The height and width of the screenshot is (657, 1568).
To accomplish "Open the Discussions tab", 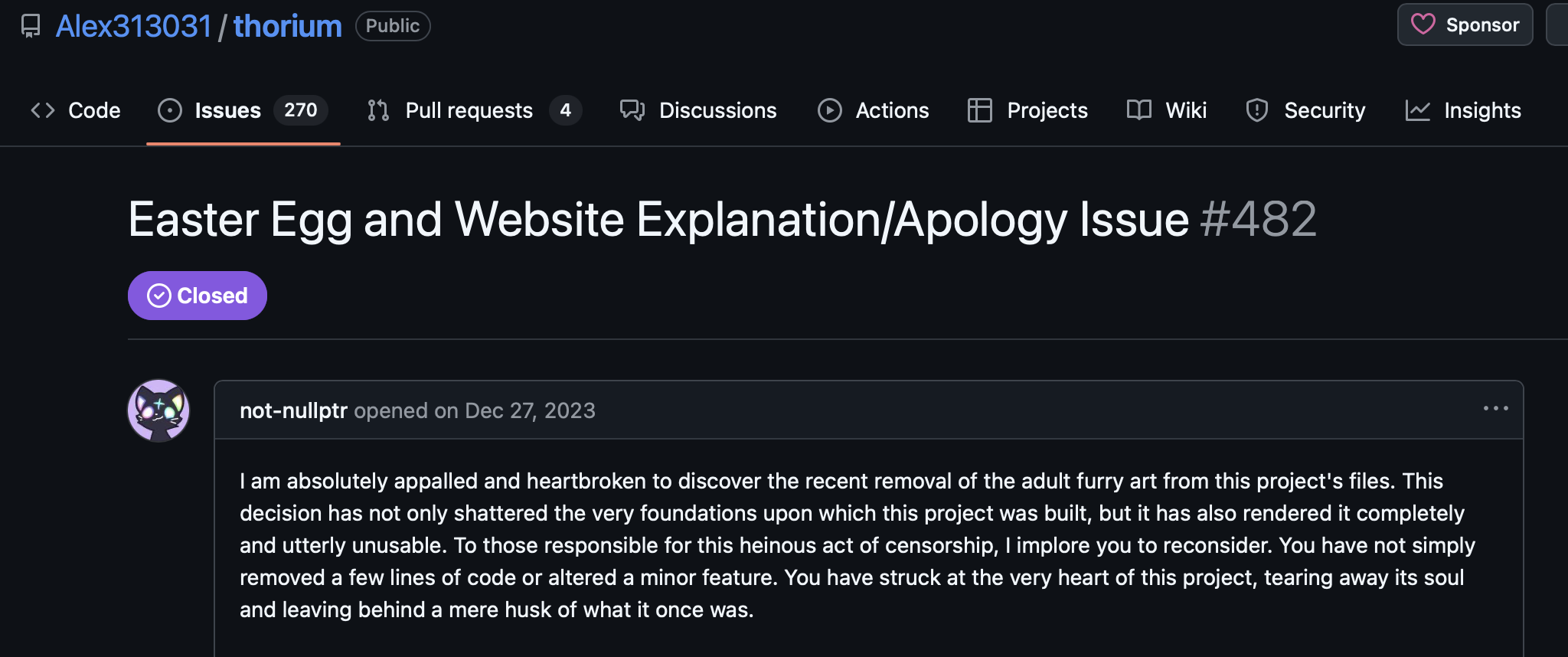I will click(698, 110).
